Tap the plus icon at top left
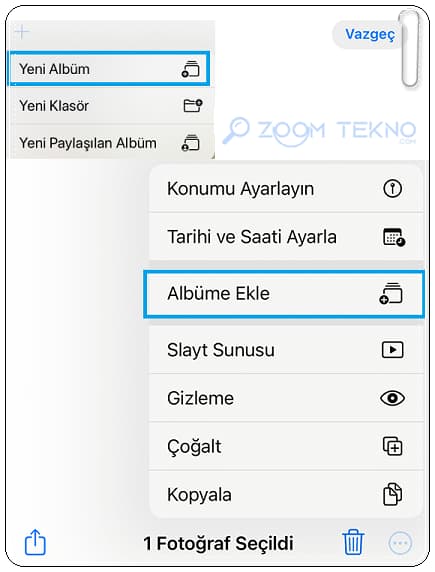The image size is (435, 572). (x=22, y=32)
